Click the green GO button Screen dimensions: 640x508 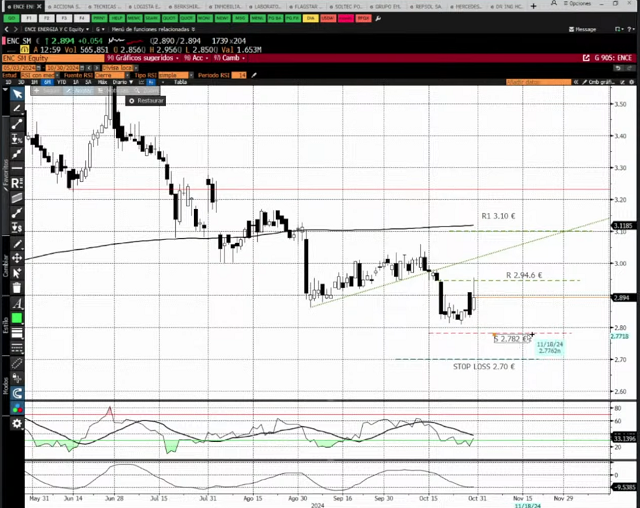(x=11, y=18)
